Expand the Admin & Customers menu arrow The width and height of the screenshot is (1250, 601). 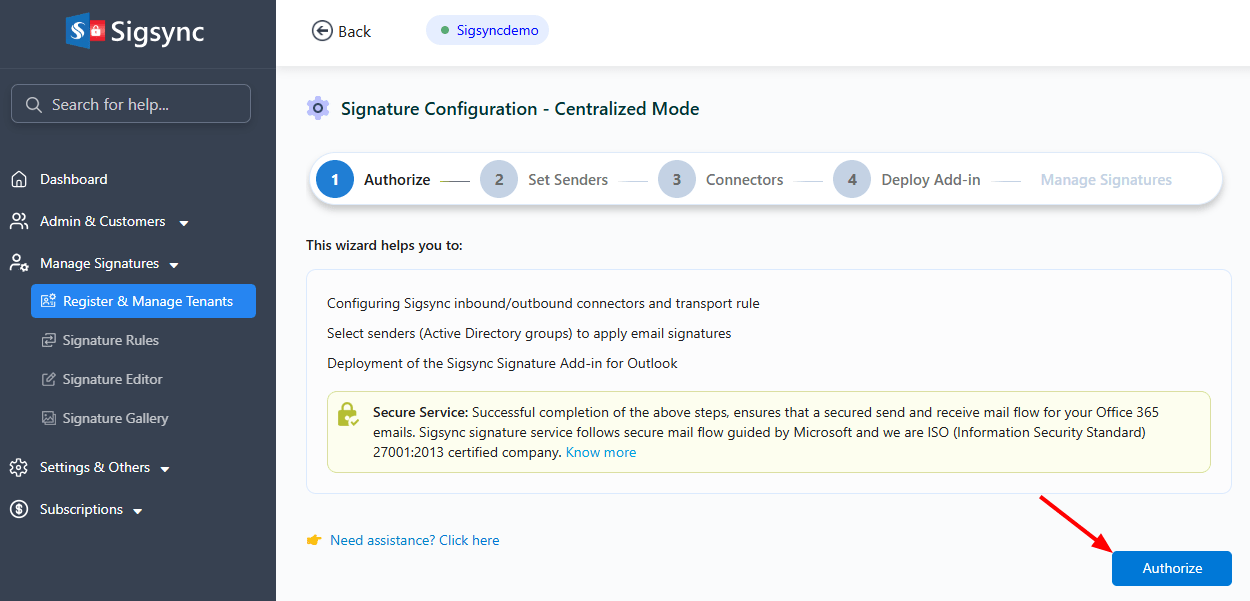[x=184, y=223]
